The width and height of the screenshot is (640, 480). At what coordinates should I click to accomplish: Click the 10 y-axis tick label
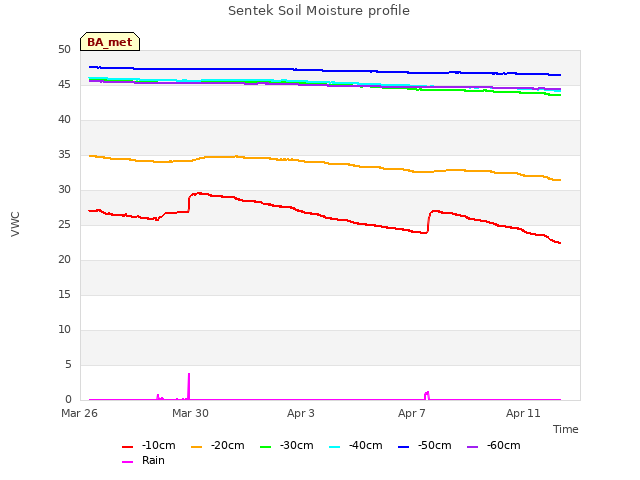64,329
